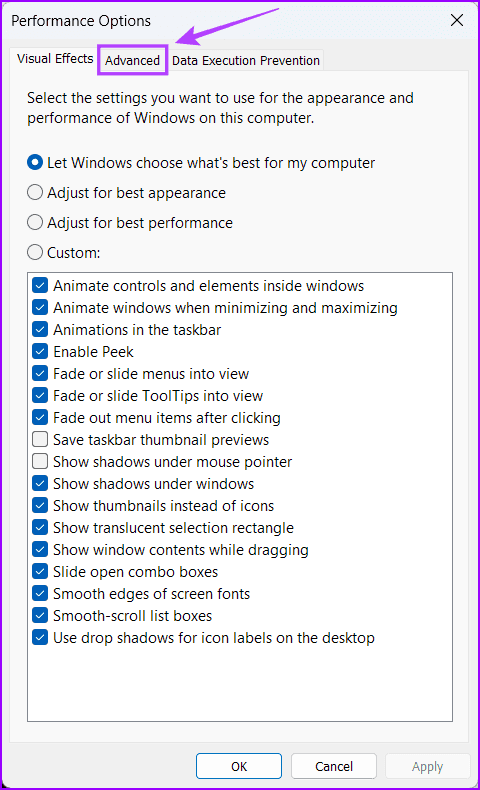Switch to the Advanced tab

coord(132,60)
